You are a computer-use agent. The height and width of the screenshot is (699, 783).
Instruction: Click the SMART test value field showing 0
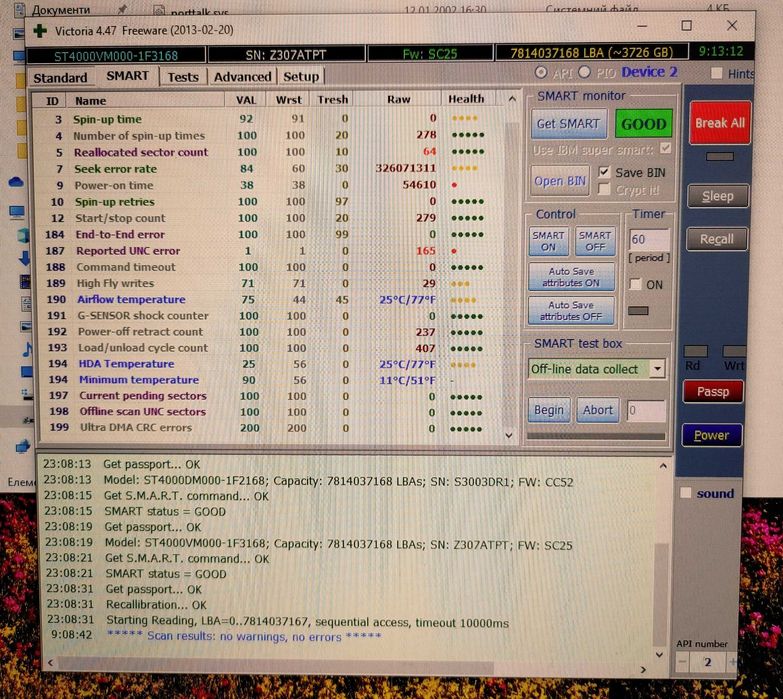point(646,411)
